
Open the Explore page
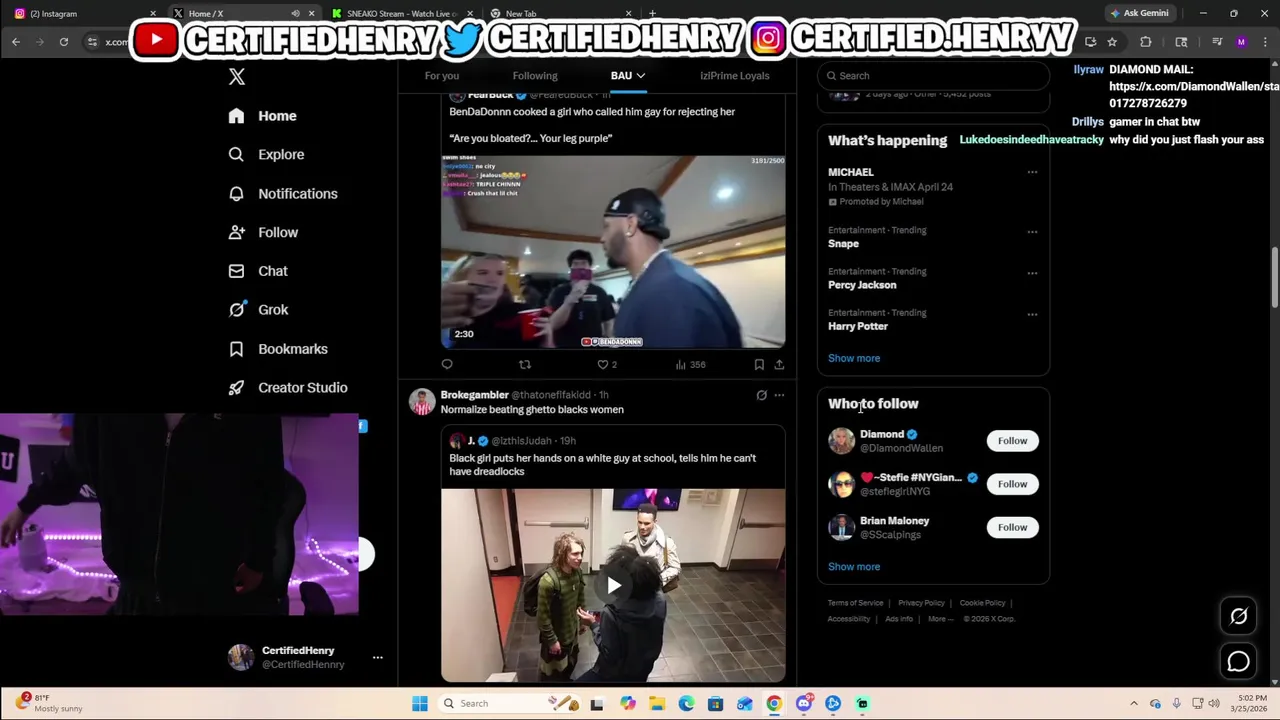click(x=266, y=155)
